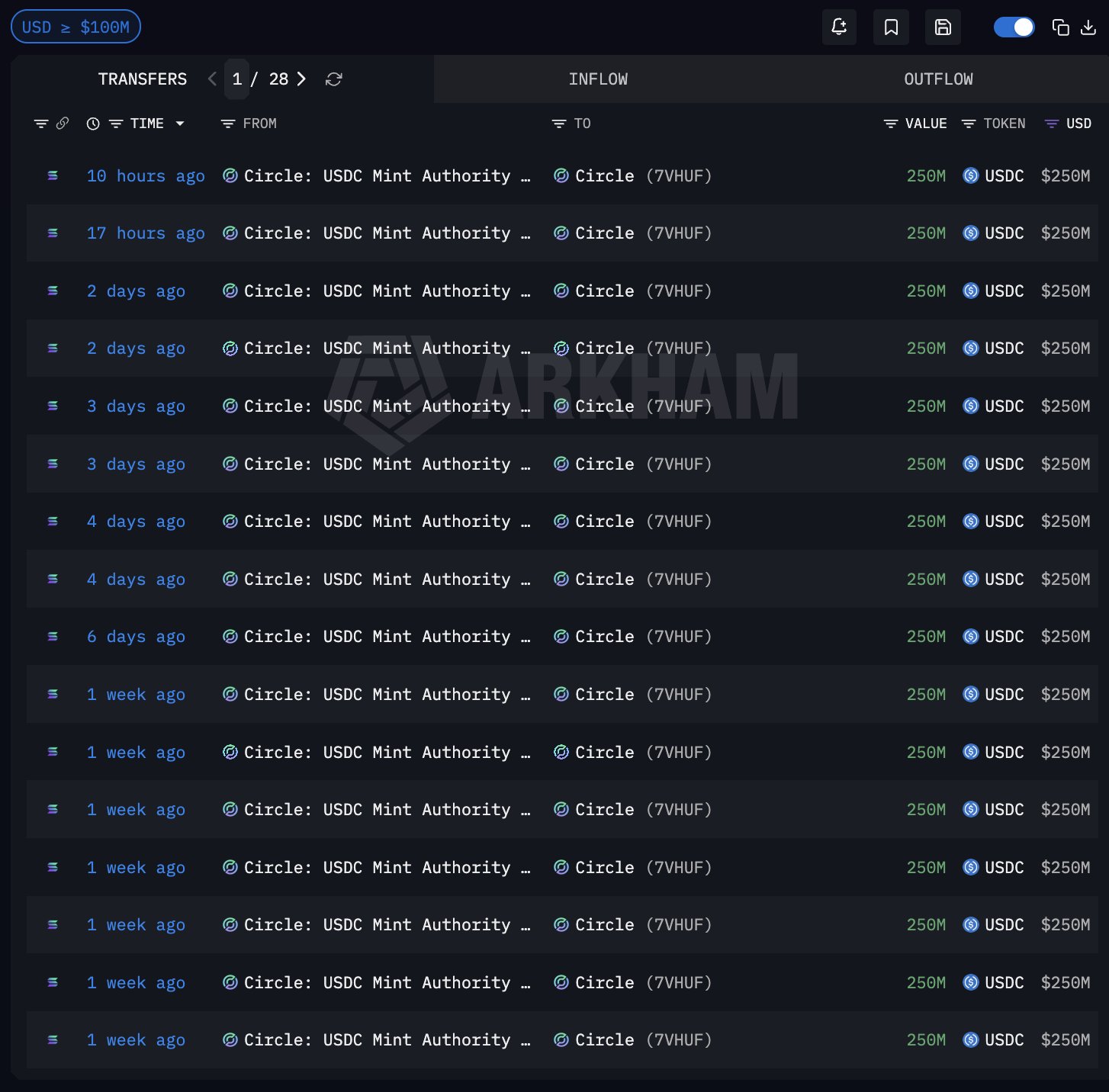This screenshot has width=1109, height=1092.
Task: Click the bookmark icon in the toolbar
Action: click(891, 27)
